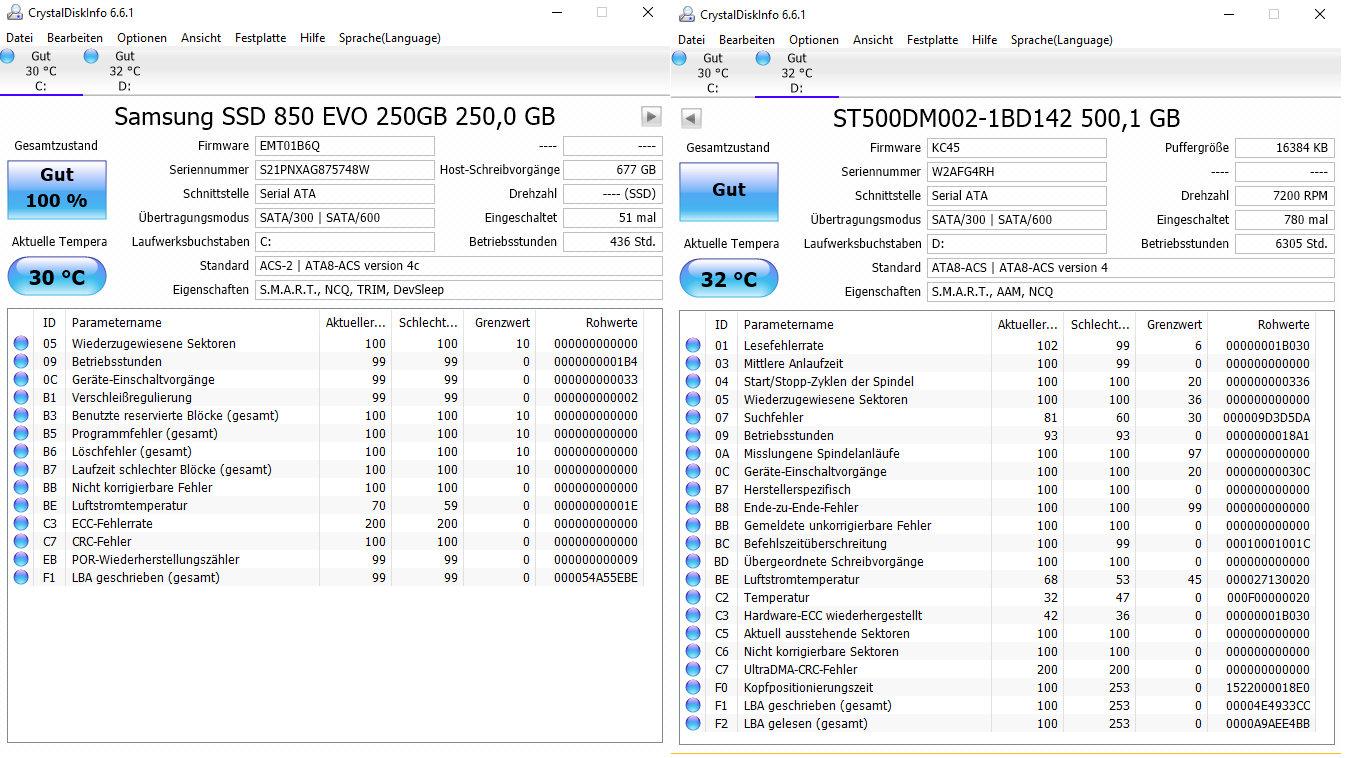1348x758 pixels.
Task: Click status orb for Befehlszeitüberschreitung row
Action: point(693,543)
